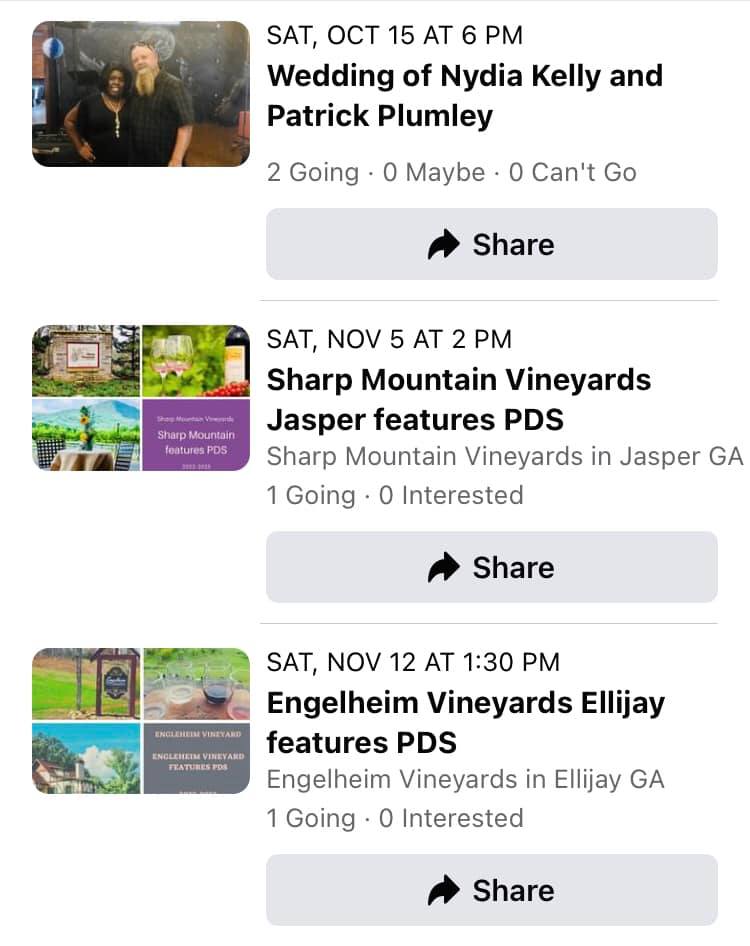Select the "Engelheim Vineyards in Ellijay GA" location
The image size is (750, 946).
[x=465, y=779]
